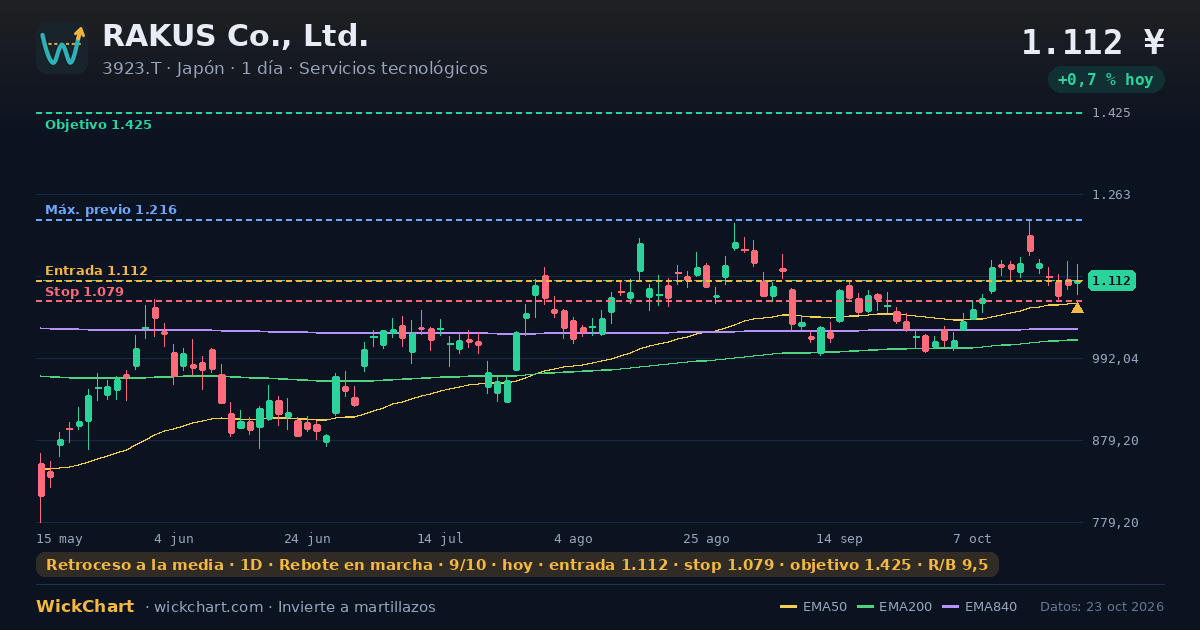Click the "15 may" date axis label
The width and height of the screenshot is (1200, 630).
[x=59, y=538]
